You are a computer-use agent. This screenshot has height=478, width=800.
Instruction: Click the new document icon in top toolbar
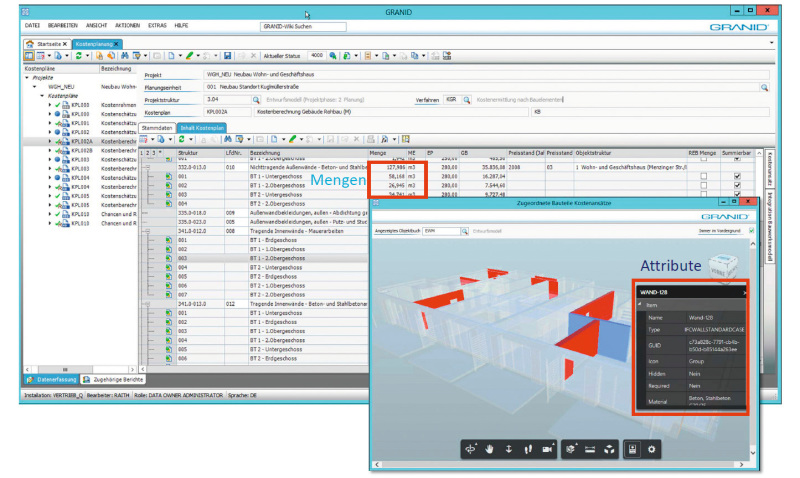[171, 56]
